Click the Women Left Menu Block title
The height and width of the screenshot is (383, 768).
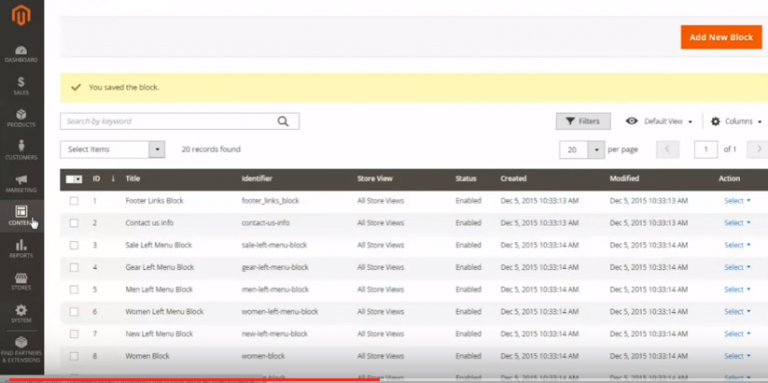(x=165, y=311)
